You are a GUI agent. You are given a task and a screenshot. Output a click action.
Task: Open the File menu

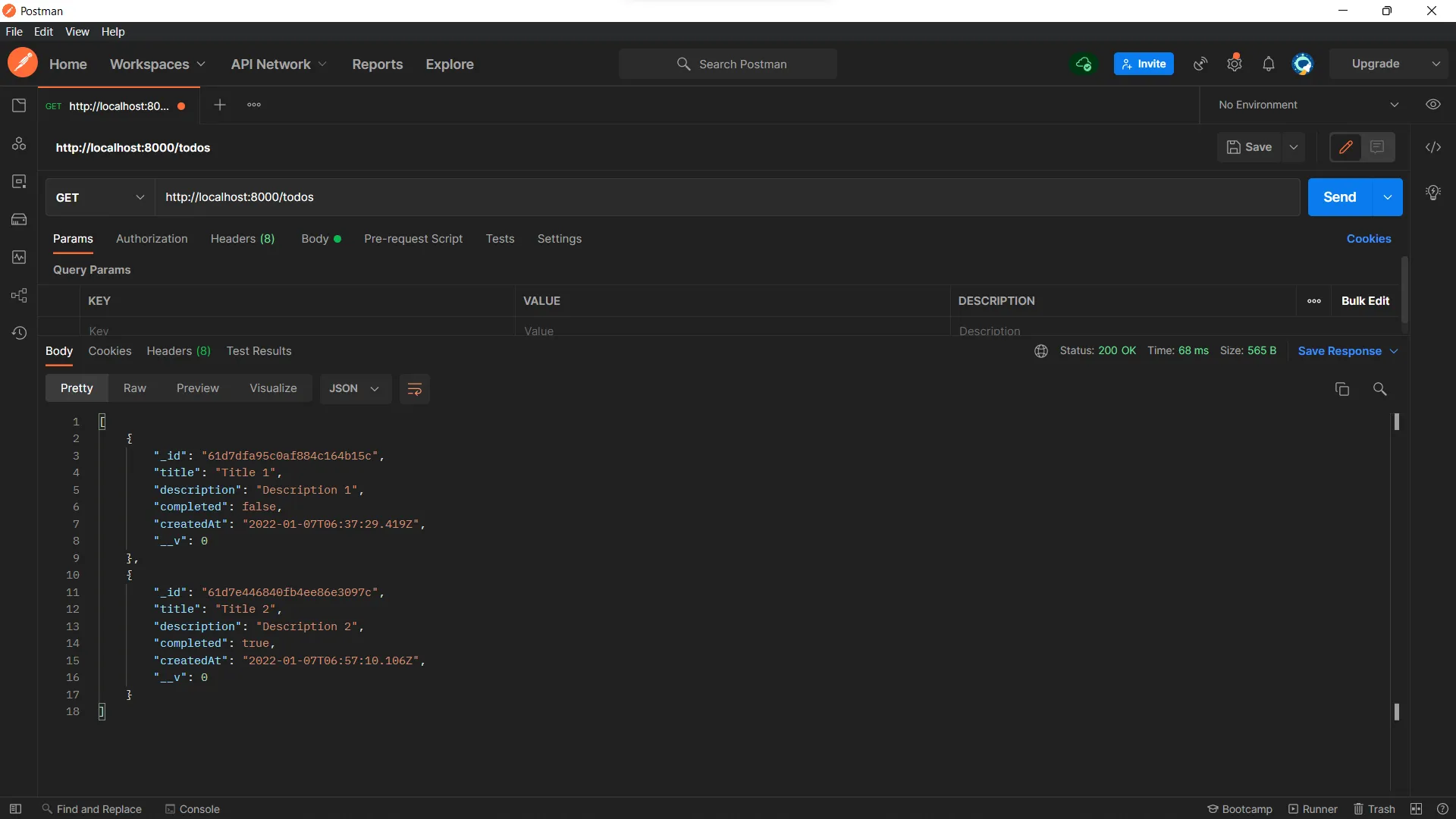point(14,32)
